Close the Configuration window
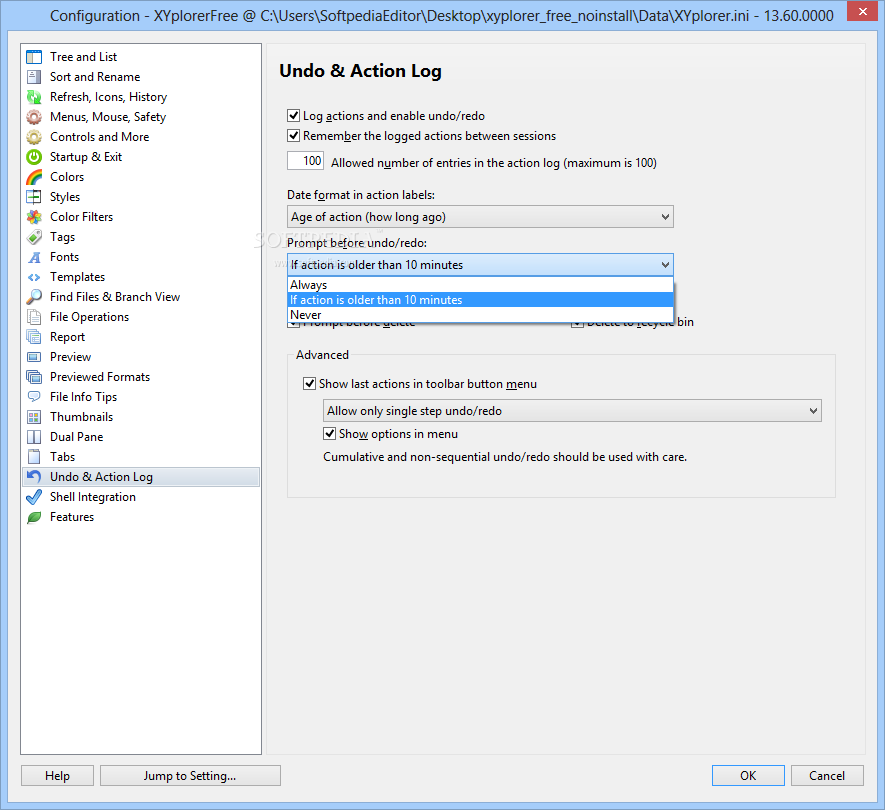 (862, 11)
